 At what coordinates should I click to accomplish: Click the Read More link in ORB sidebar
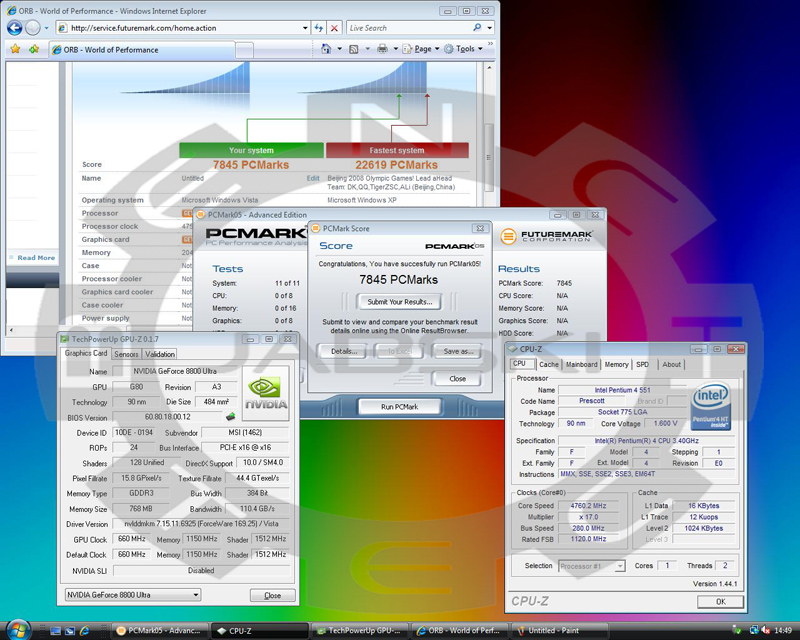[36, 258]
